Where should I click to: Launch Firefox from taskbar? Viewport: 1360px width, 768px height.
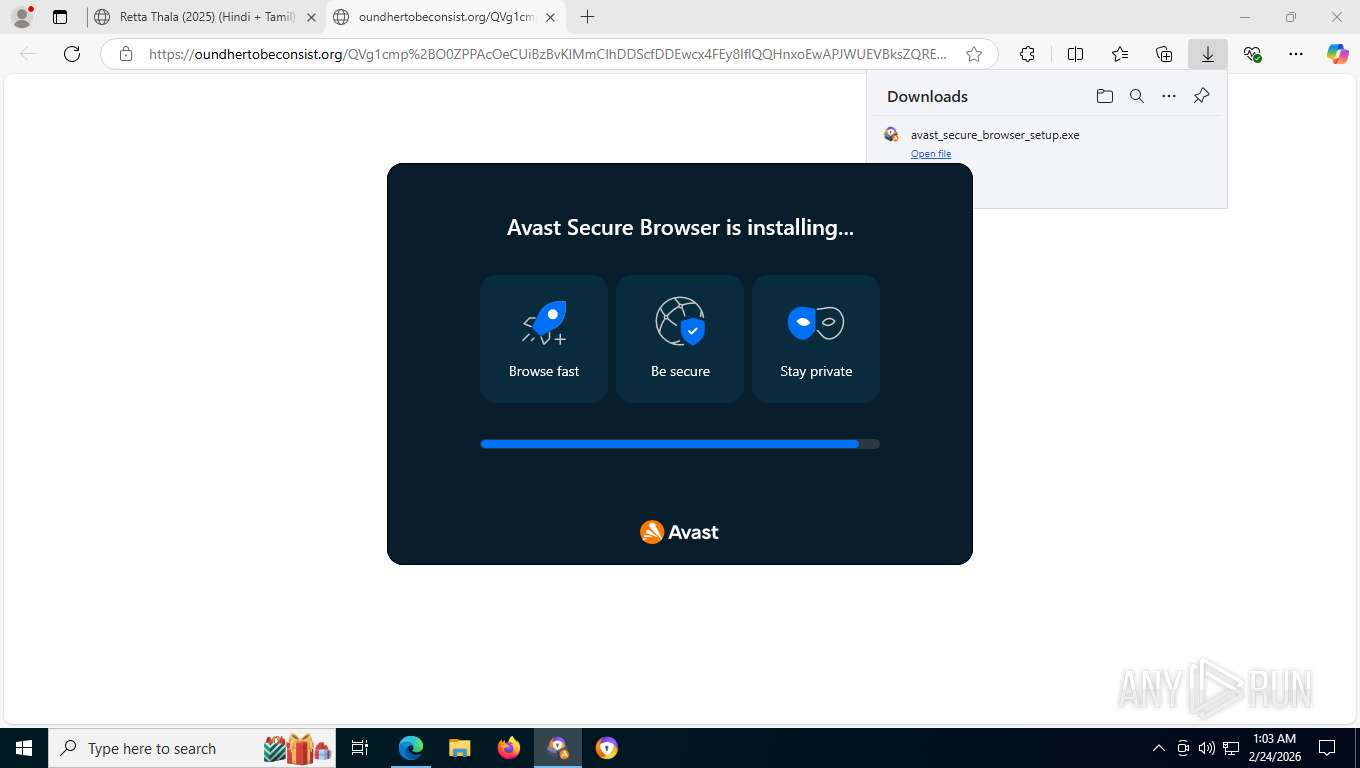tap(509, 748)
